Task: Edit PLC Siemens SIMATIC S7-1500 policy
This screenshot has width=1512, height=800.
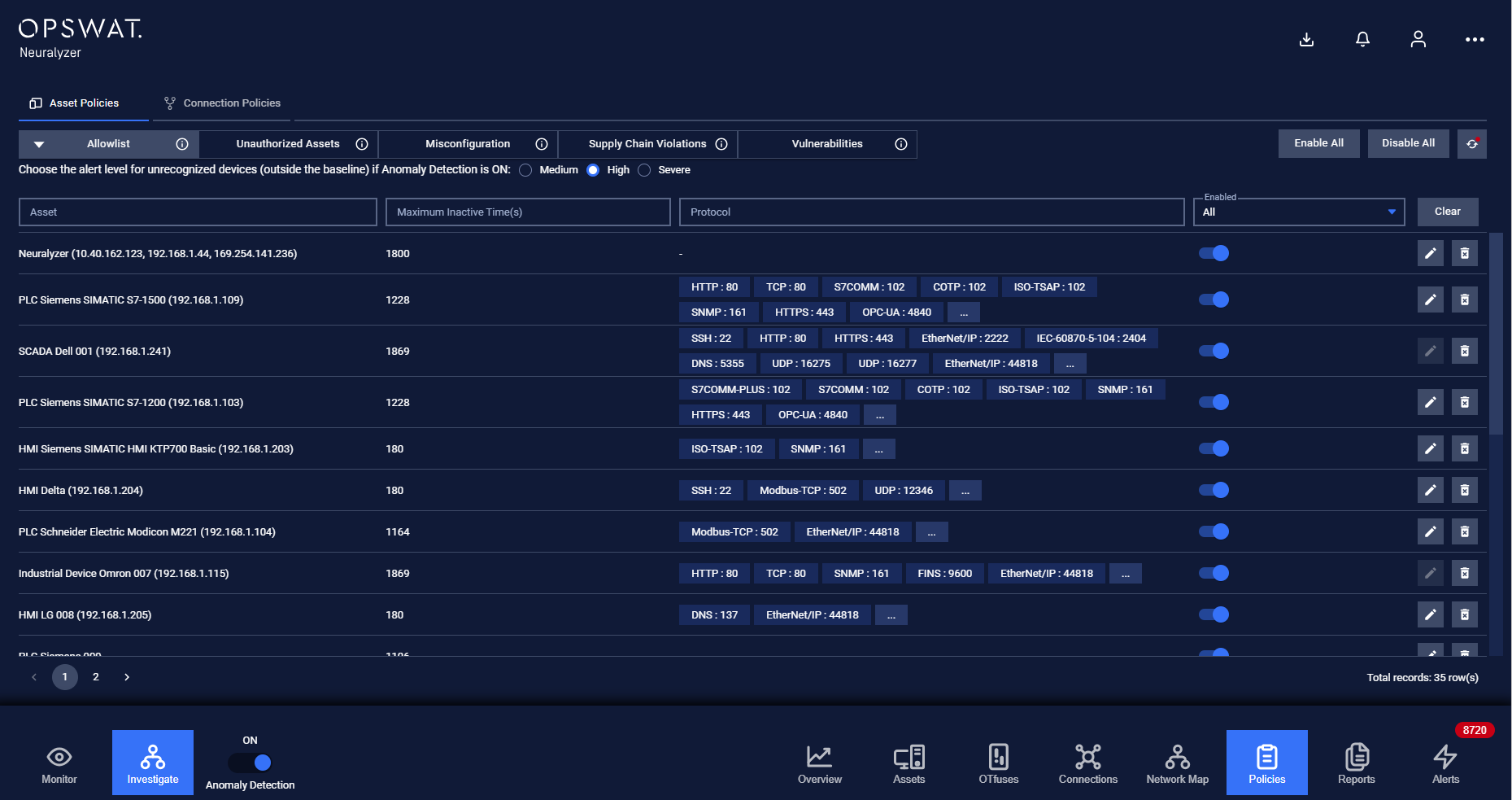Action: 1430,299
